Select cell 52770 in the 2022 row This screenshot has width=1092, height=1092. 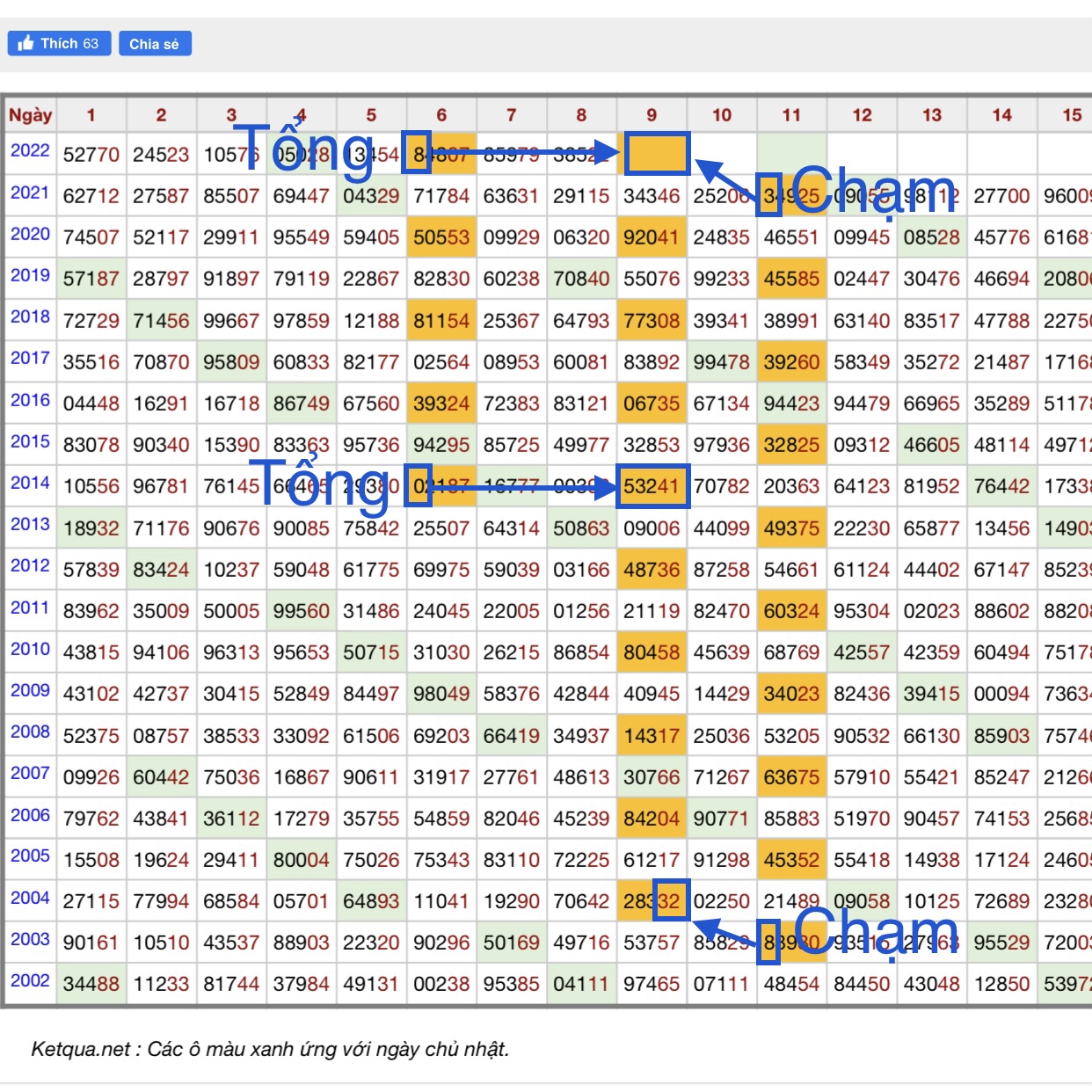(91, 155)
